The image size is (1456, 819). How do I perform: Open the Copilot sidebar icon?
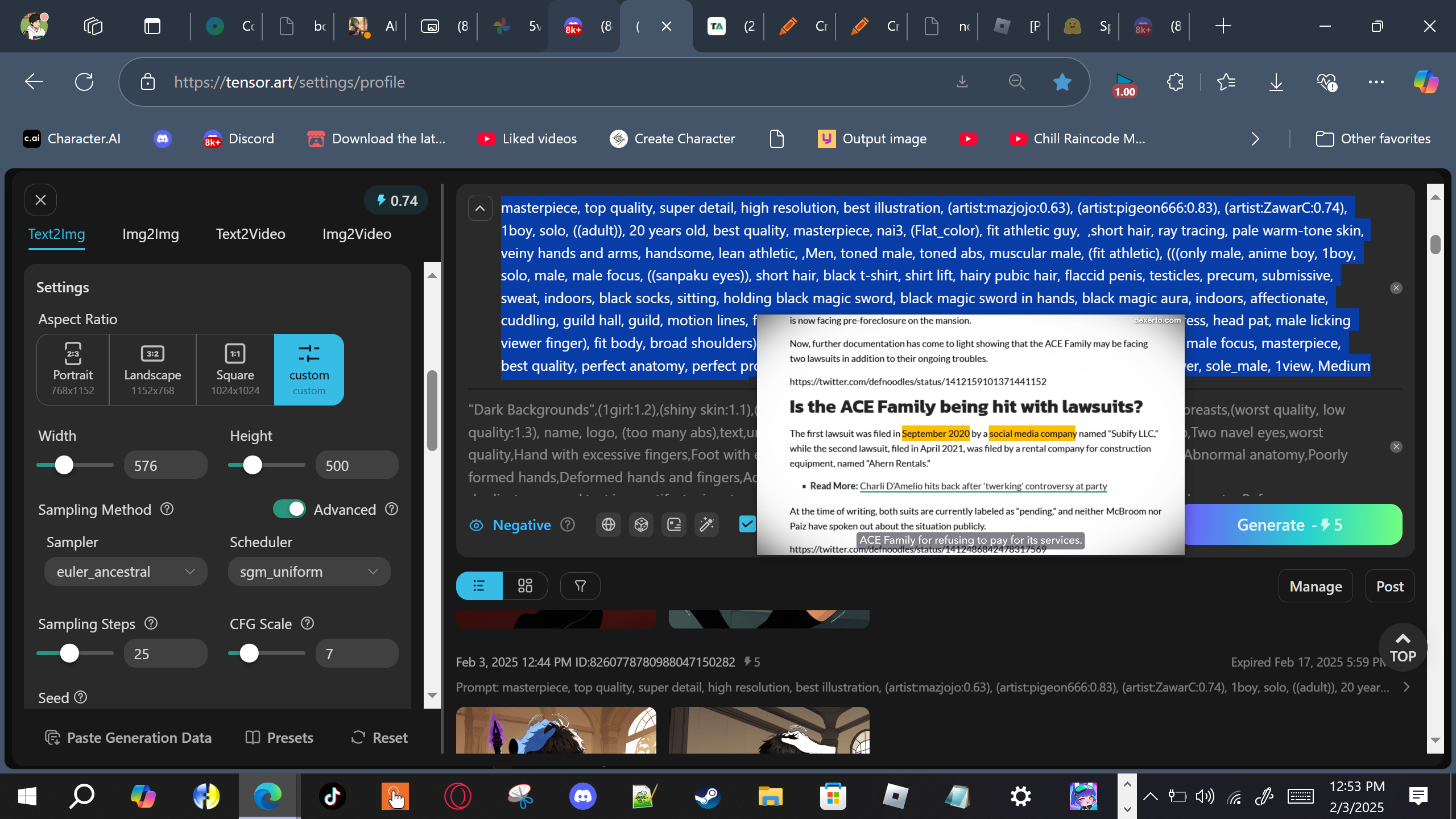point(1426,82)
